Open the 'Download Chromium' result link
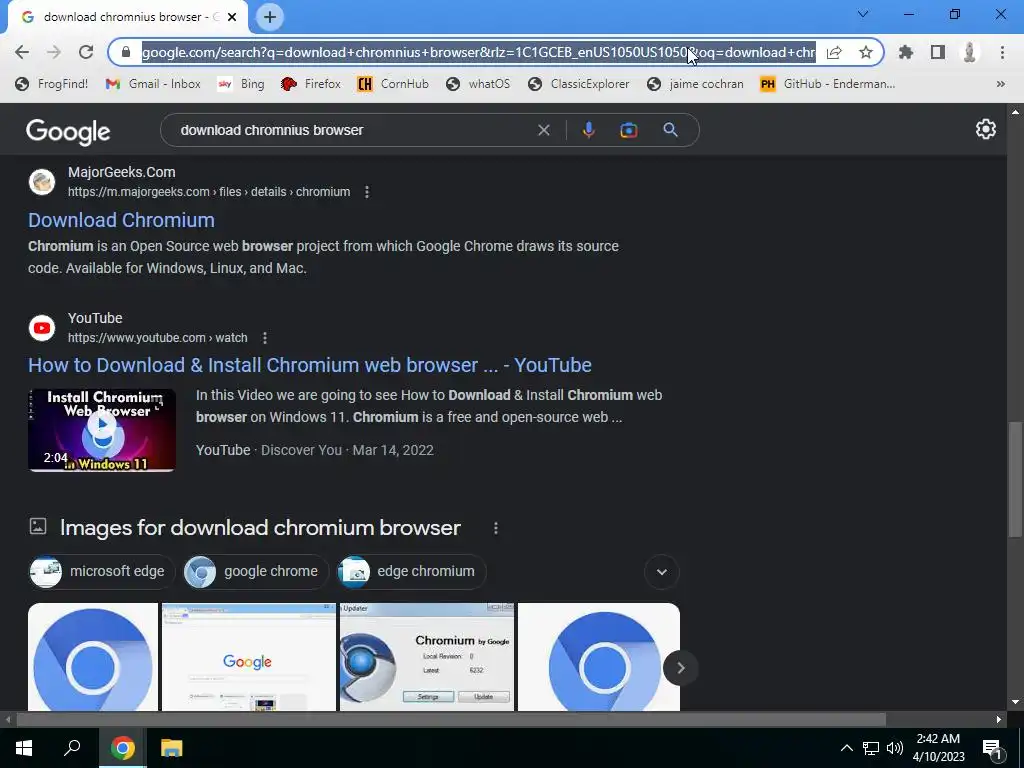Image resolution: width=1024 pixels, height=768 pixels. [x=121, y=220]
